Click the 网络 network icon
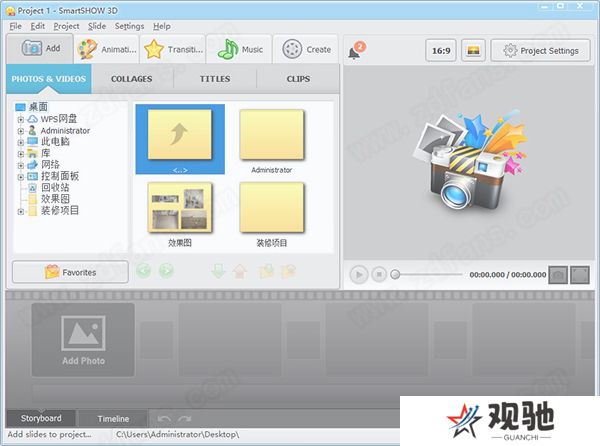 click(x=33, y=164)
